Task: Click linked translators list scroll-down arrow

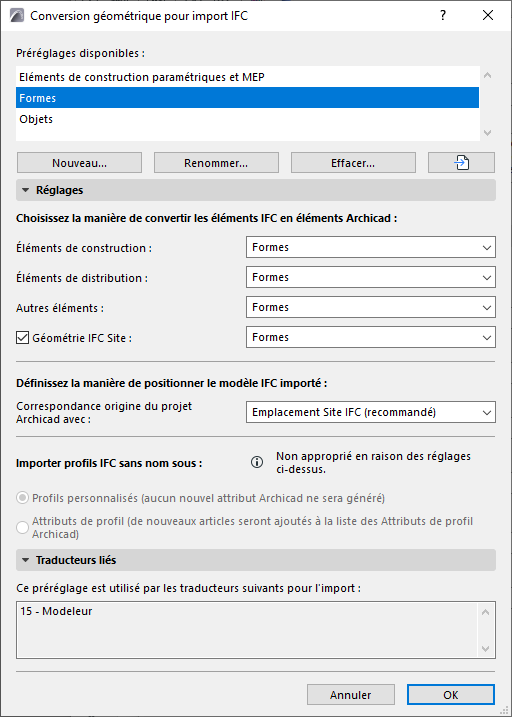Action: (485, 649)
